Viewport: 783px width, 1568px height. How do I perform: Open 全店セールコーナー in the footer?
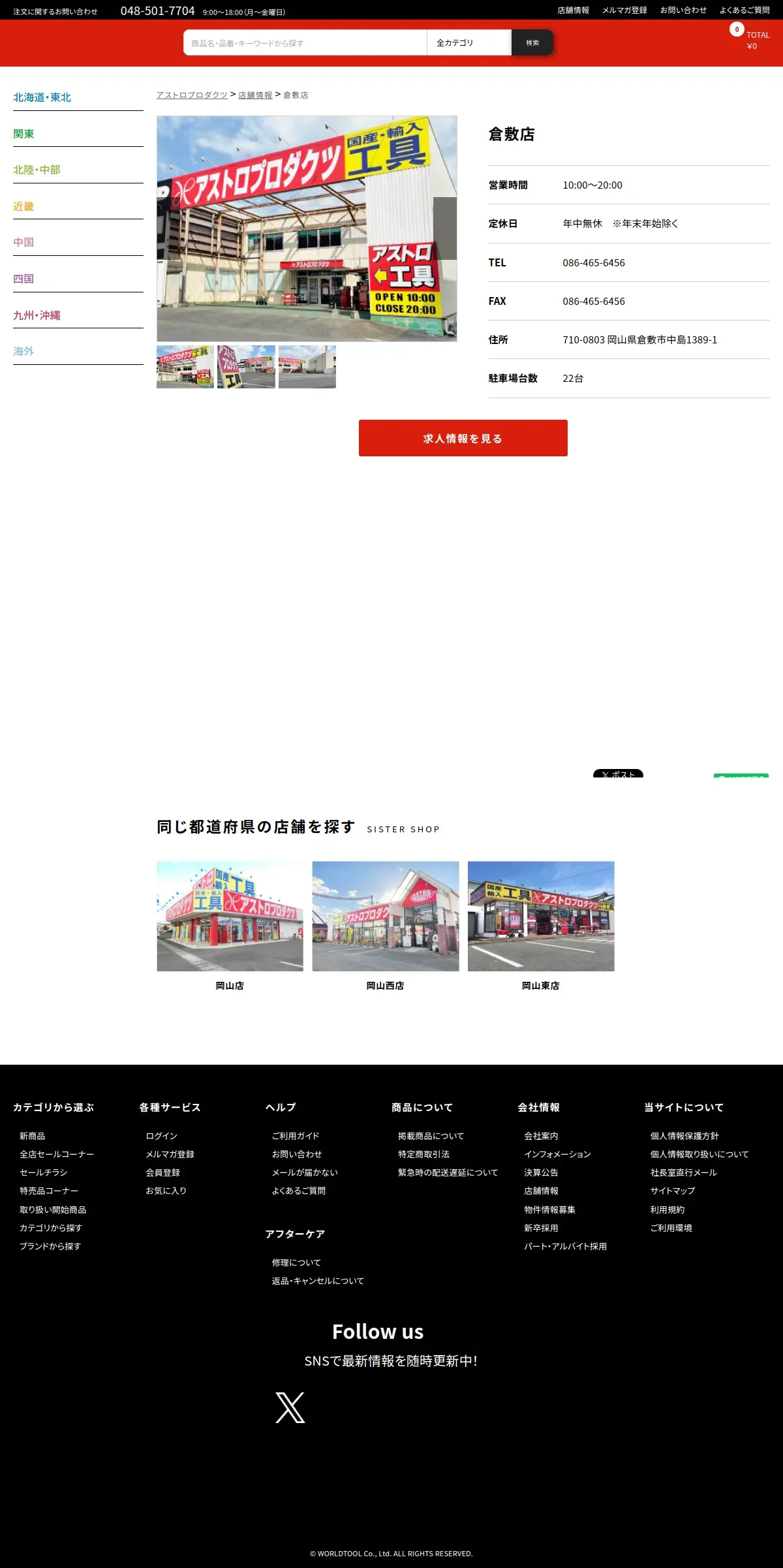point(57,1154)
